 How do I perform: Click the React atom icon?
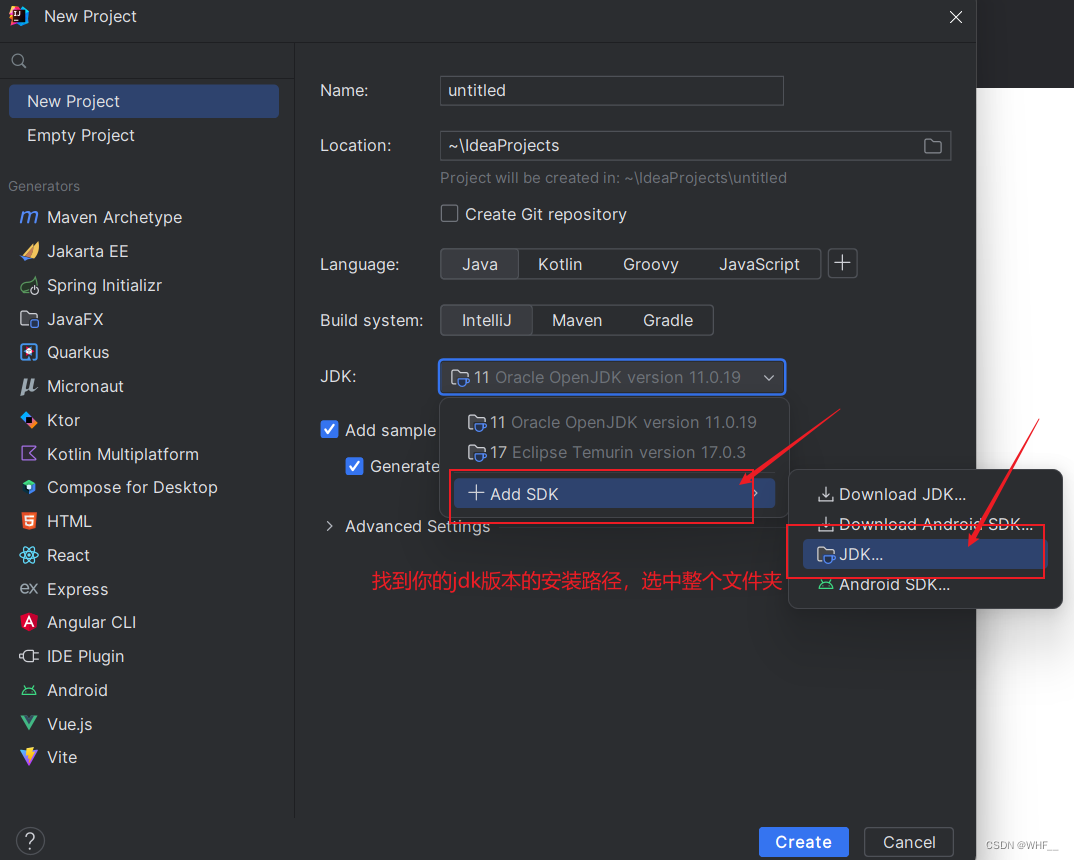pos(29,555)
